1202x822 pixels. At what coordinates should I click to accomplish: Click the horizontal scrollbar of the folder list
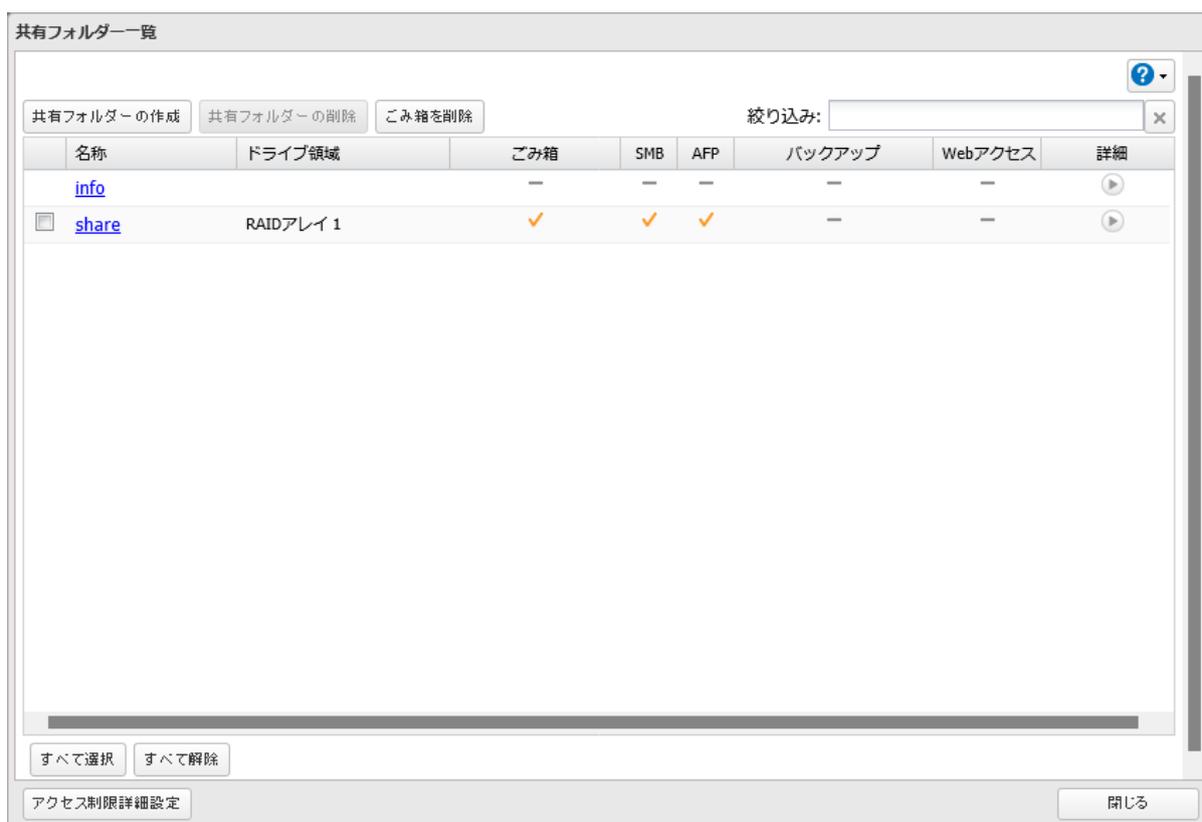592,721
